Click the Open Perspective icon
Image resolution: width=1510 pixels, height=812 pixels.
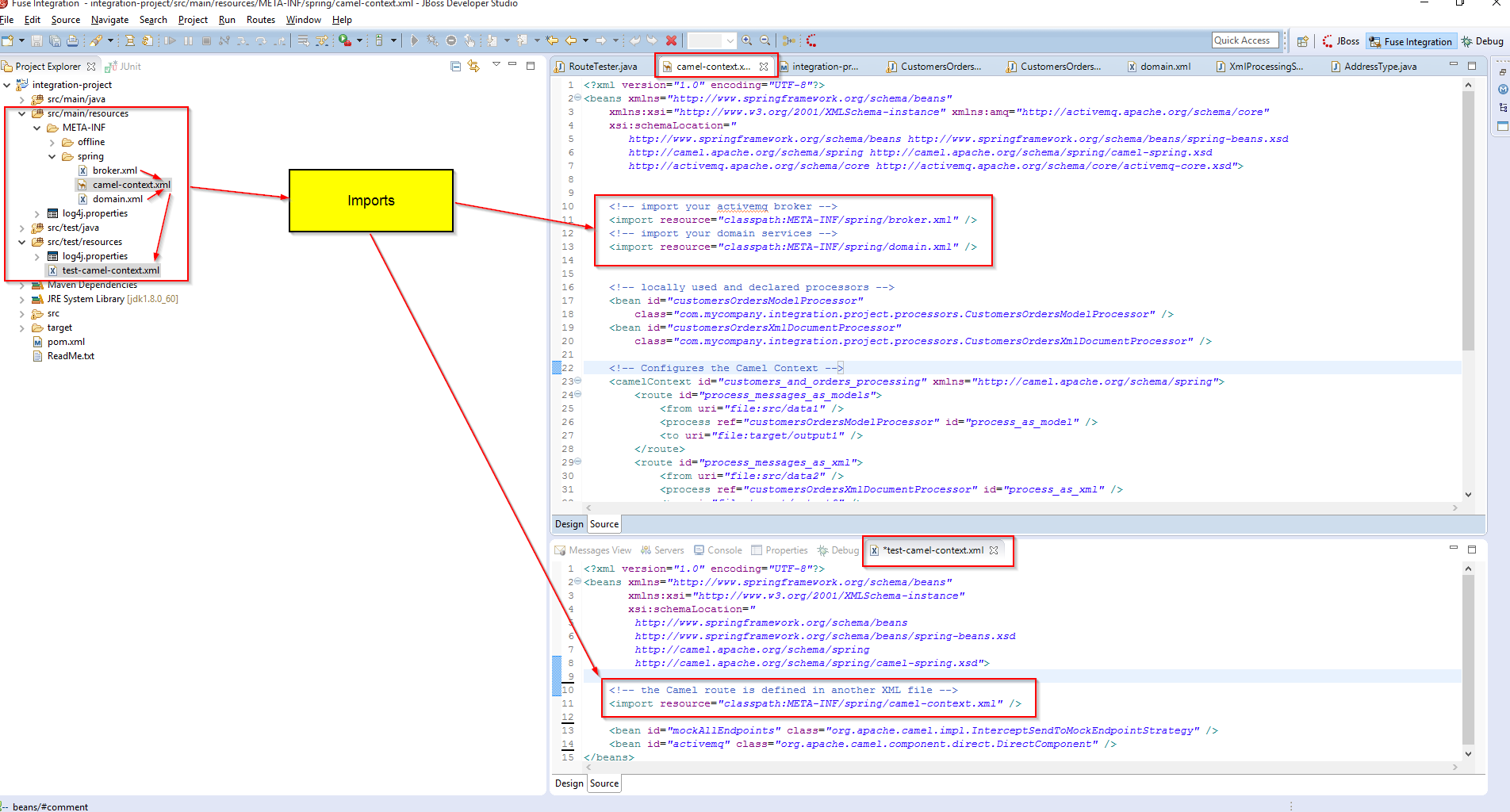pyautogui.click(x=1302, y=41)
